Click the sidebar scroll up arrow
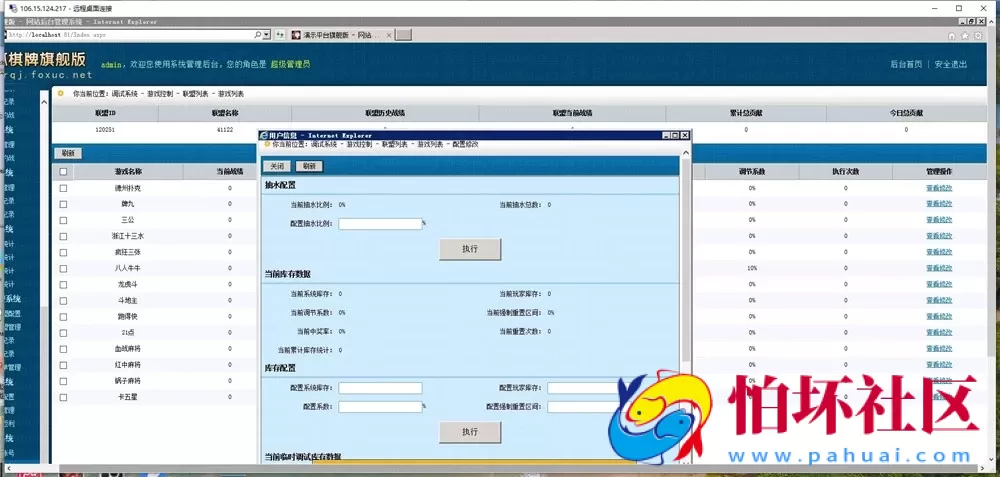The width and height of the screenshot is (1000, 477). click(45, 101)
